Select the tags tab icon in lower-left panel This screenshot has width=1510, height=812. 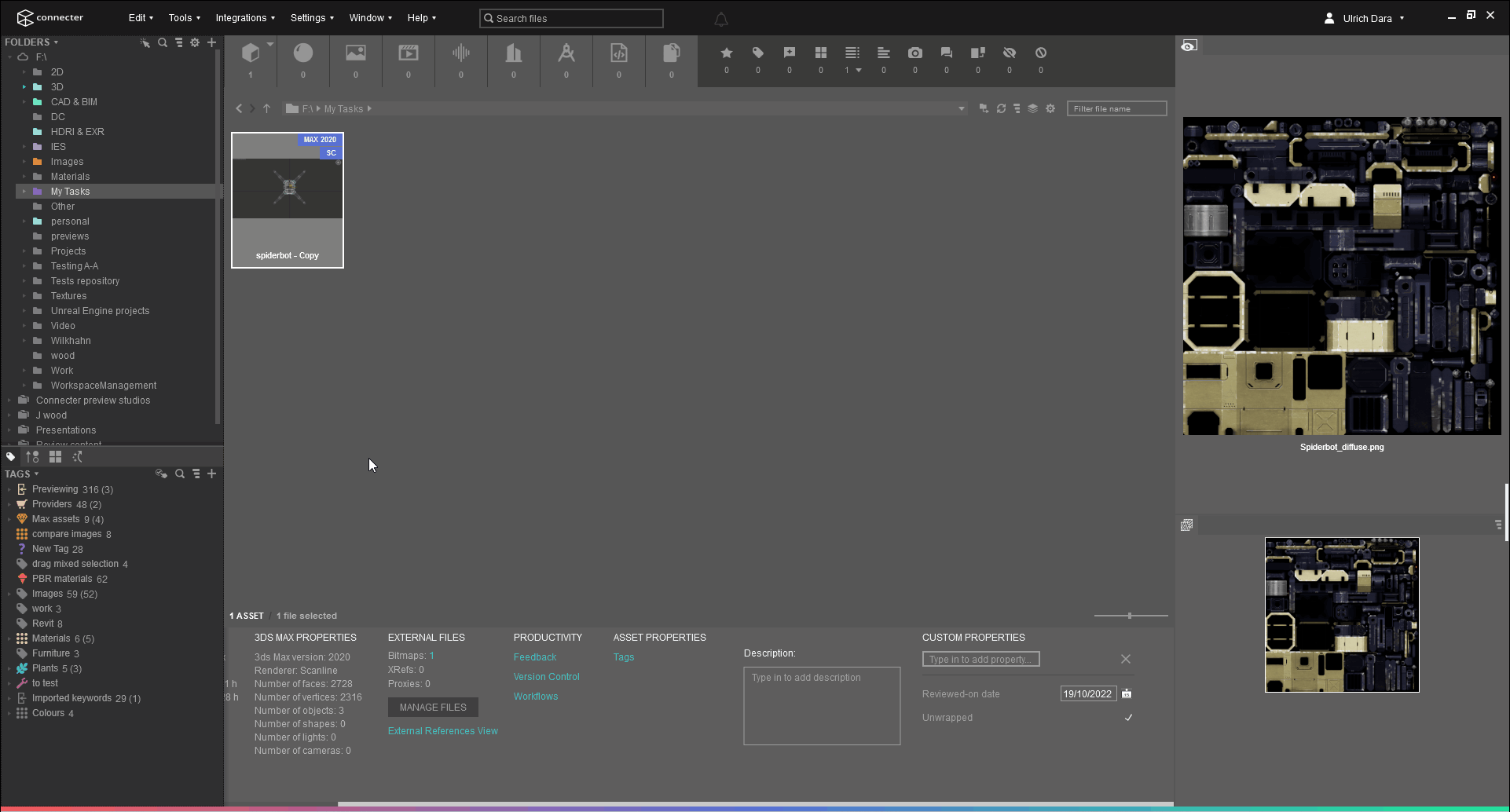pos(10,456)
